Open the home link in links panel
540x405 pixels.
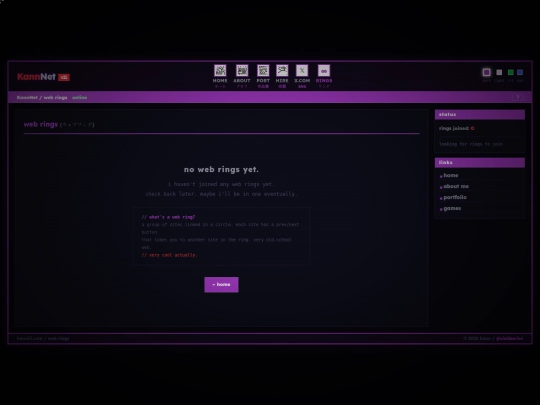[450, 175]
